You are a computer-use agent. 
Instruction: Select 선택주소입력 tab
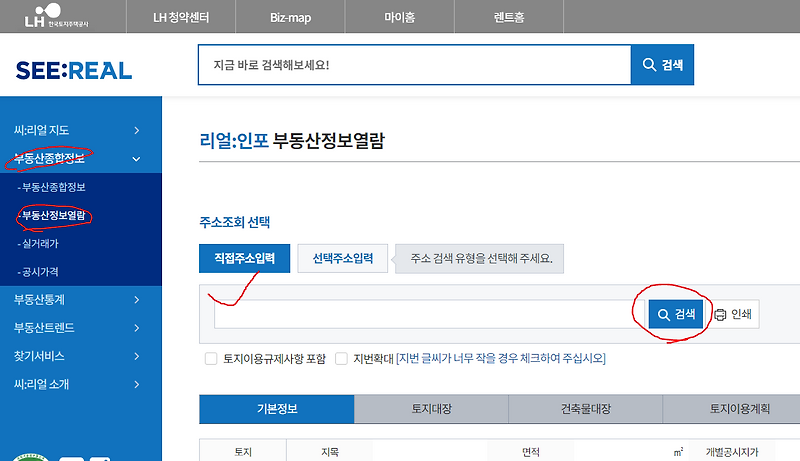(x=342, y=258)
